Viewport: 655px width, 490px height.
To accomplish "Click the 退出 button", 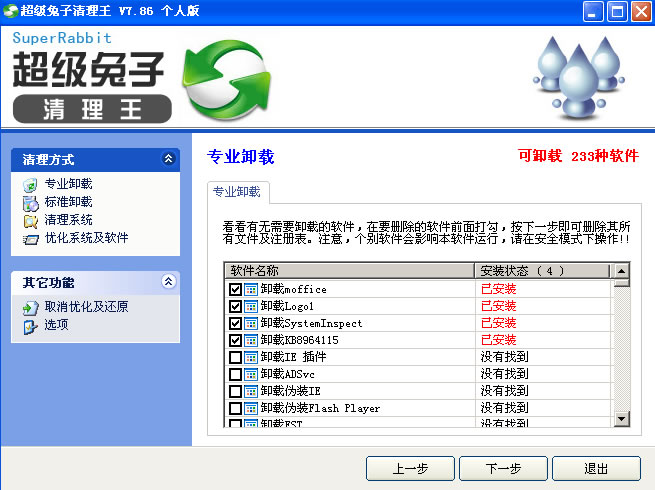I will pos(596,469).
